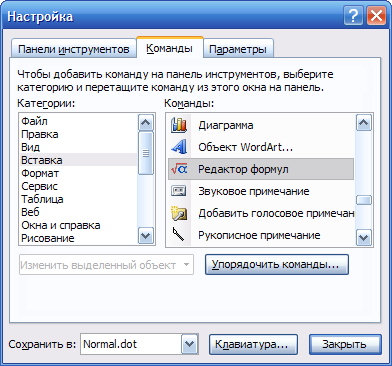Image resolution: width=392 pixels, height=366 pixels.
Task: Open the Сохранить в Normal.dot dropdown
Action: [x=190, y=344]
